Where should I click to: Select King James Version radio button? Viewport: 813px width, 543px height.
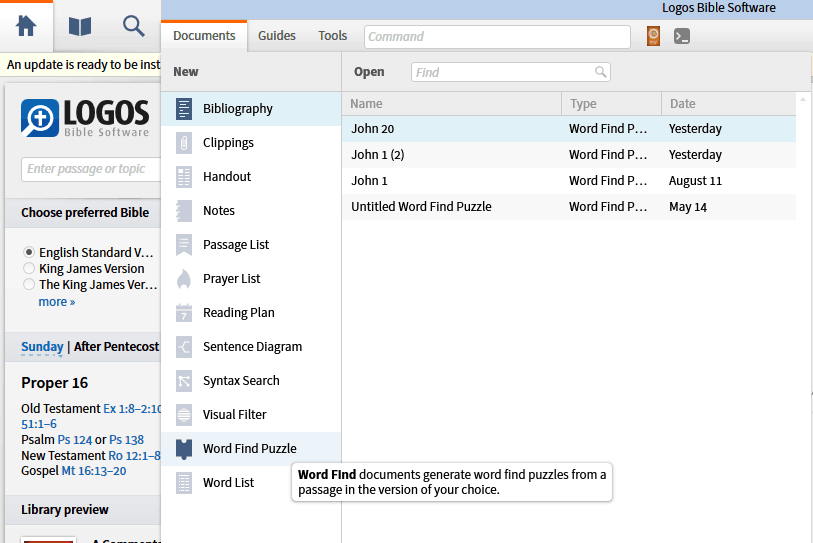click(x=29, y=269)
